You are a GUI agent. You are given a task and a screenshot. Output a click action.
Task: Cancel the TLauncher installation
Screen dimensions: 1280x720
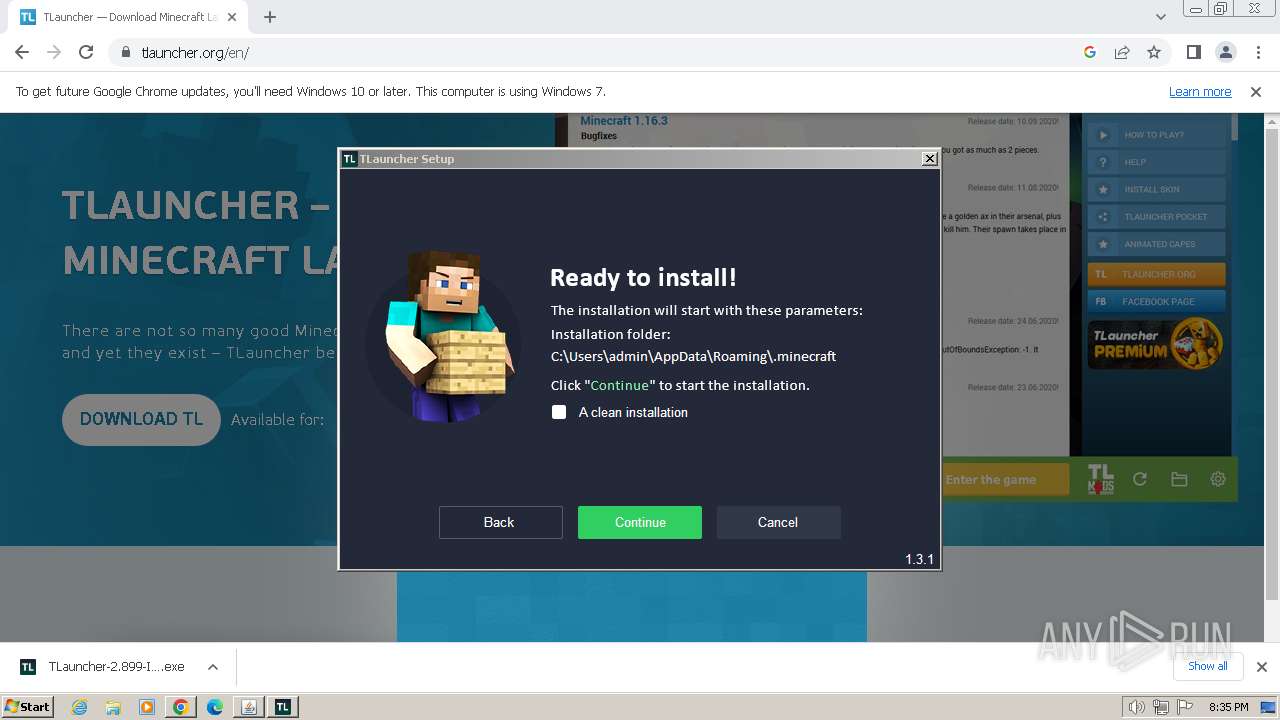778,522
